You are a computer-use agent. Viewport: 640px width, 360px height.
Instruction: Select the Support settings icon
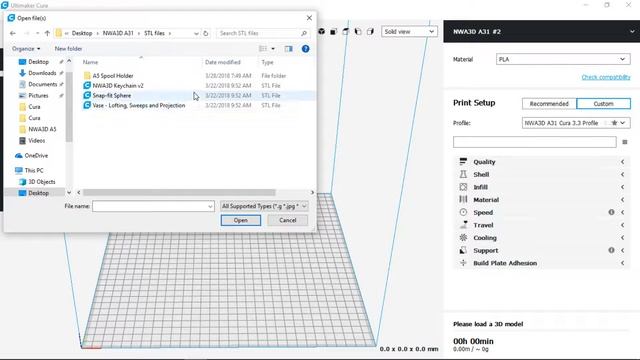[x=463, y=250]
